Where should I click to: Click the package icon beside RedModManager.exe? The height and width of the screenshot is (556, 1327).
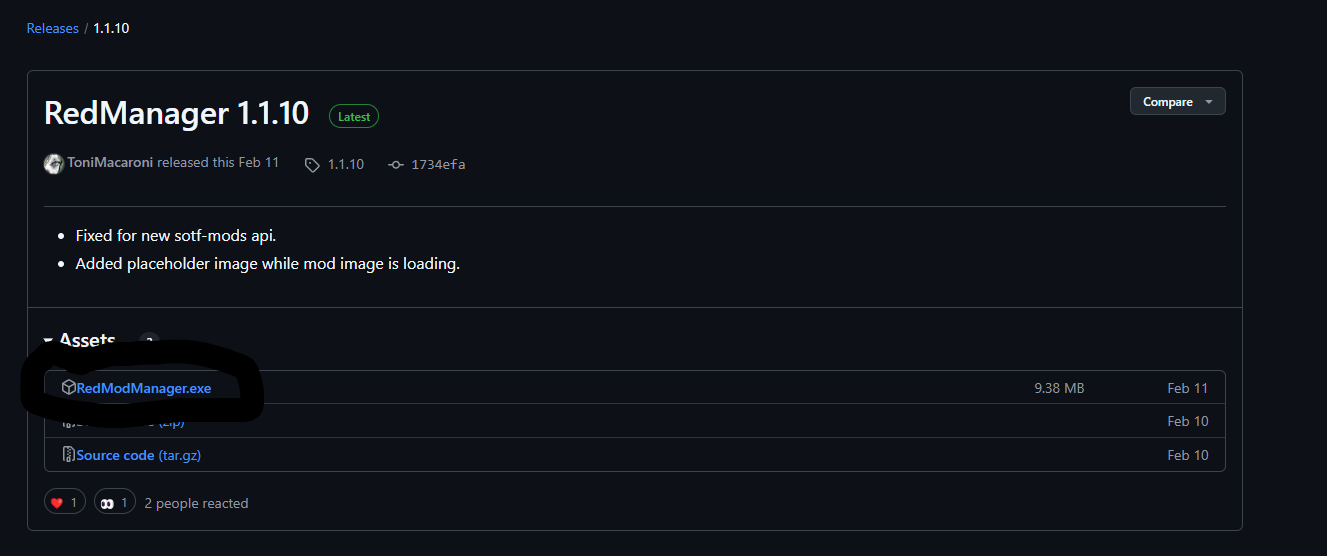[x=68, y=388]
